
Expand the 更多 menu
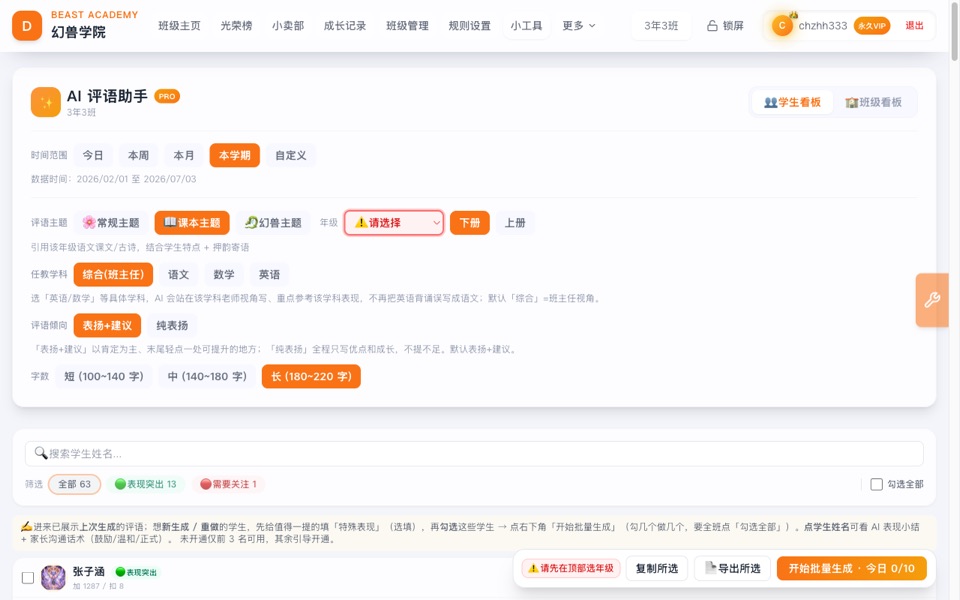point(579,26)
